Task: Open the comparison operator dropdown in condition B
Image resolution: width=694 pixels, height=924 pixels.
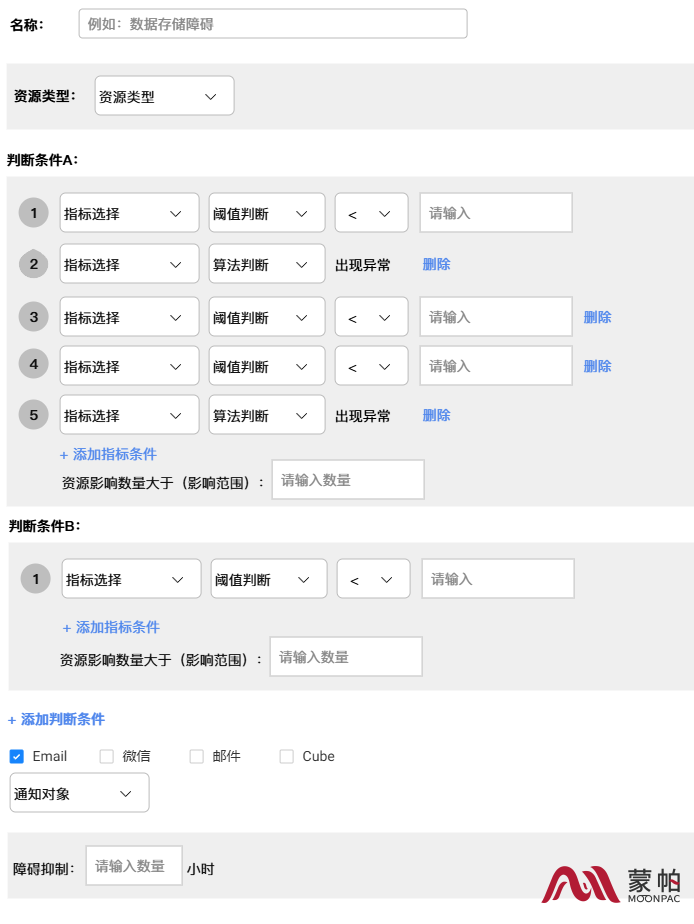Action: click(373, 579)
